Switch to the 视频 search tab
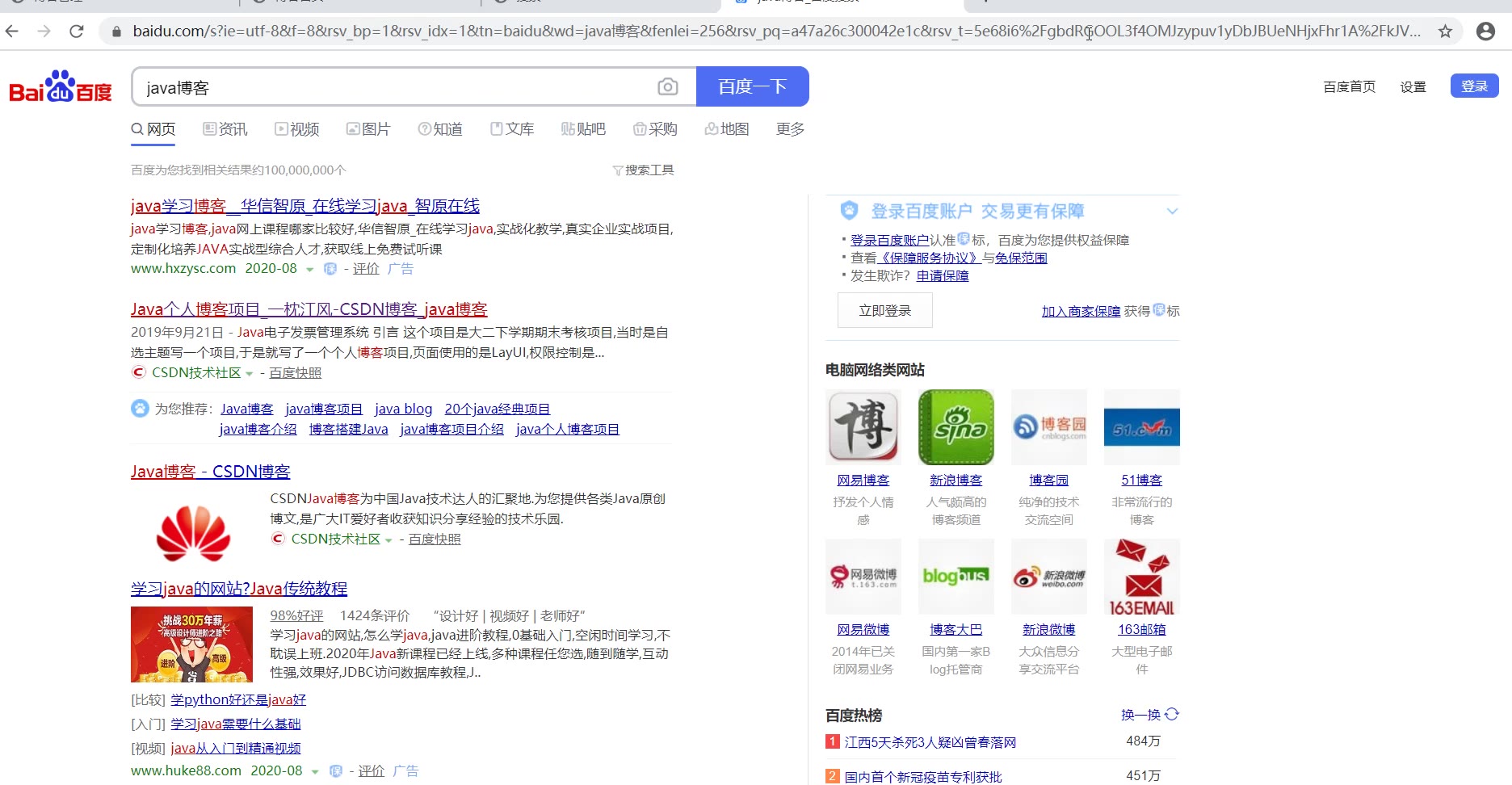The height and width of the screenshot is (785, 1512). point(297,129)
